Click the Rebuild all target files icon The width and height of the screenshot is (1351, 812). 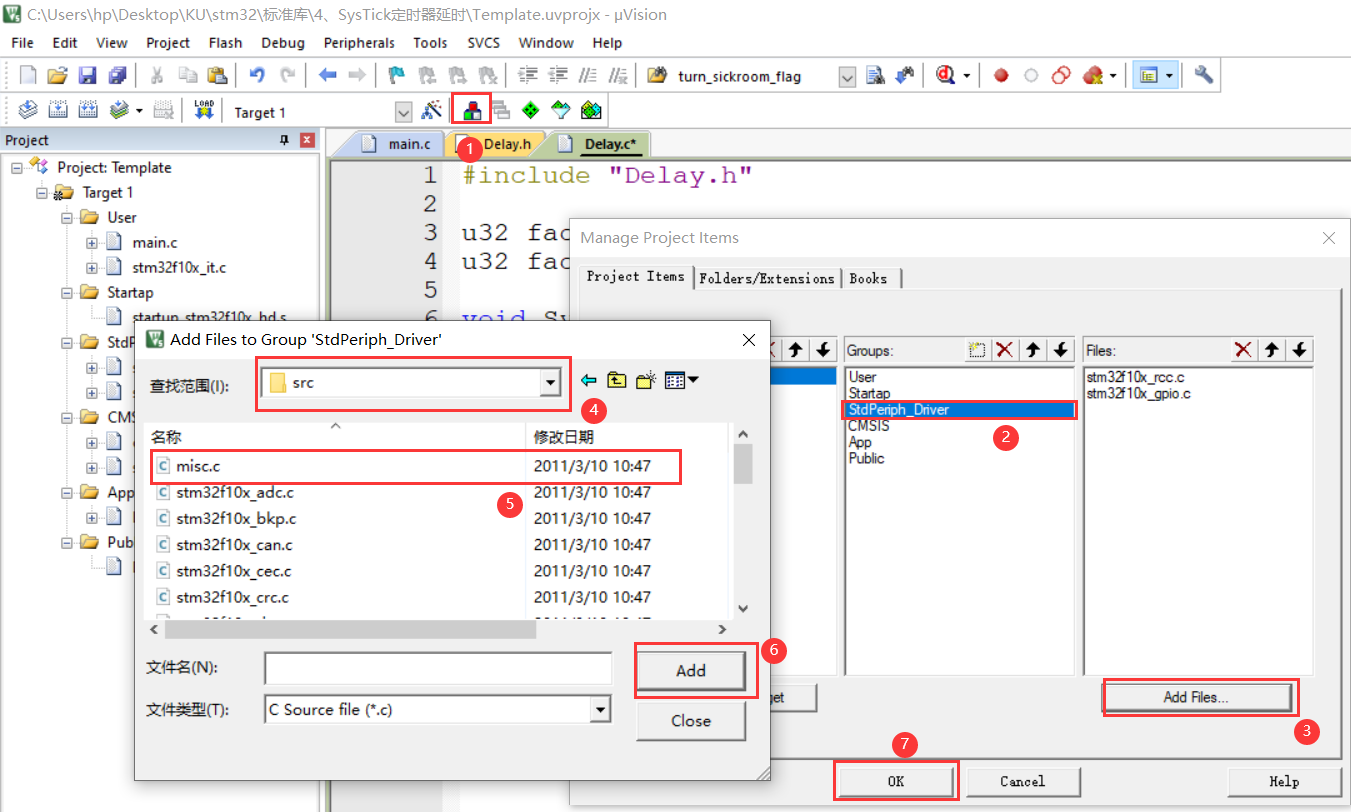point(88,111)
